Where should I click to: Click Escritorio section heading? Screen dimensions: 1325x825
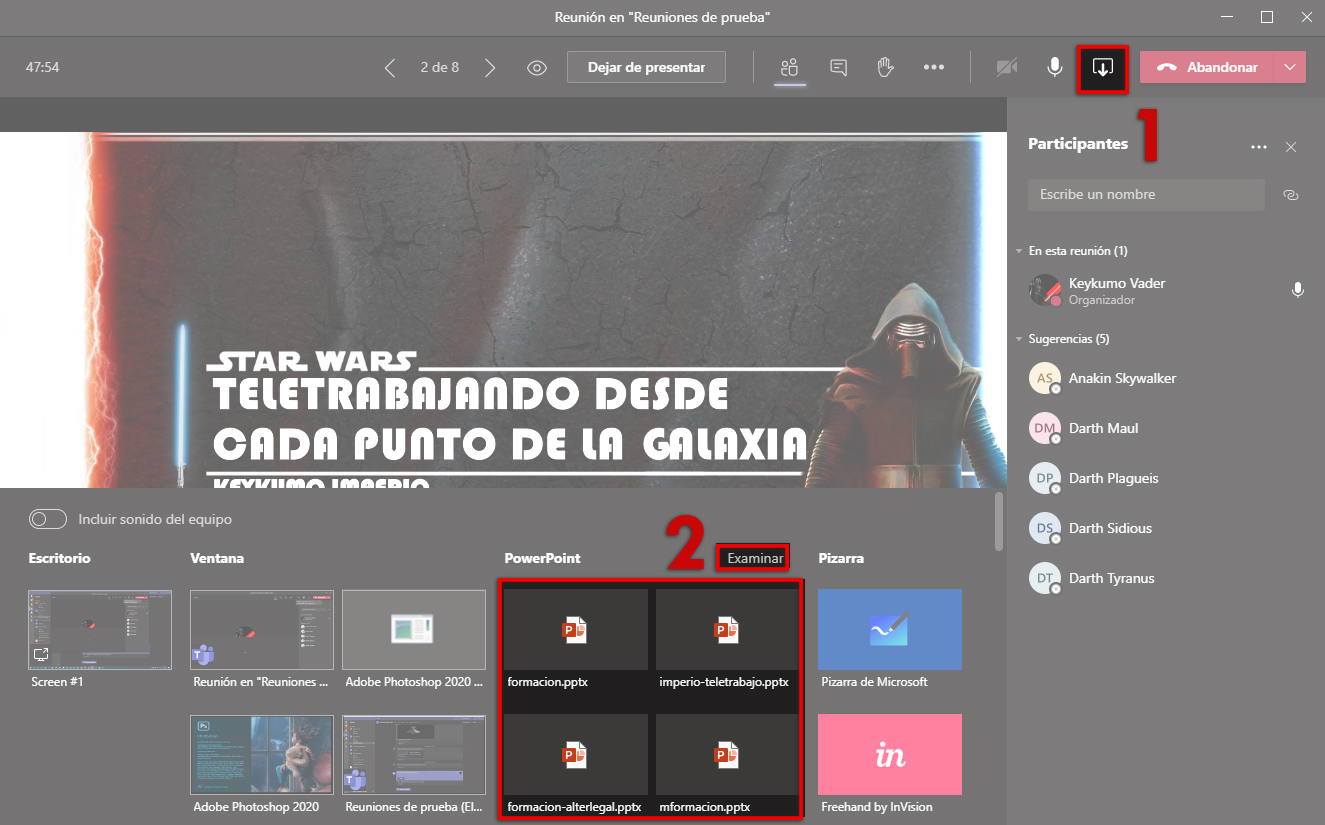pyautogui.click(x=60, y=558)
